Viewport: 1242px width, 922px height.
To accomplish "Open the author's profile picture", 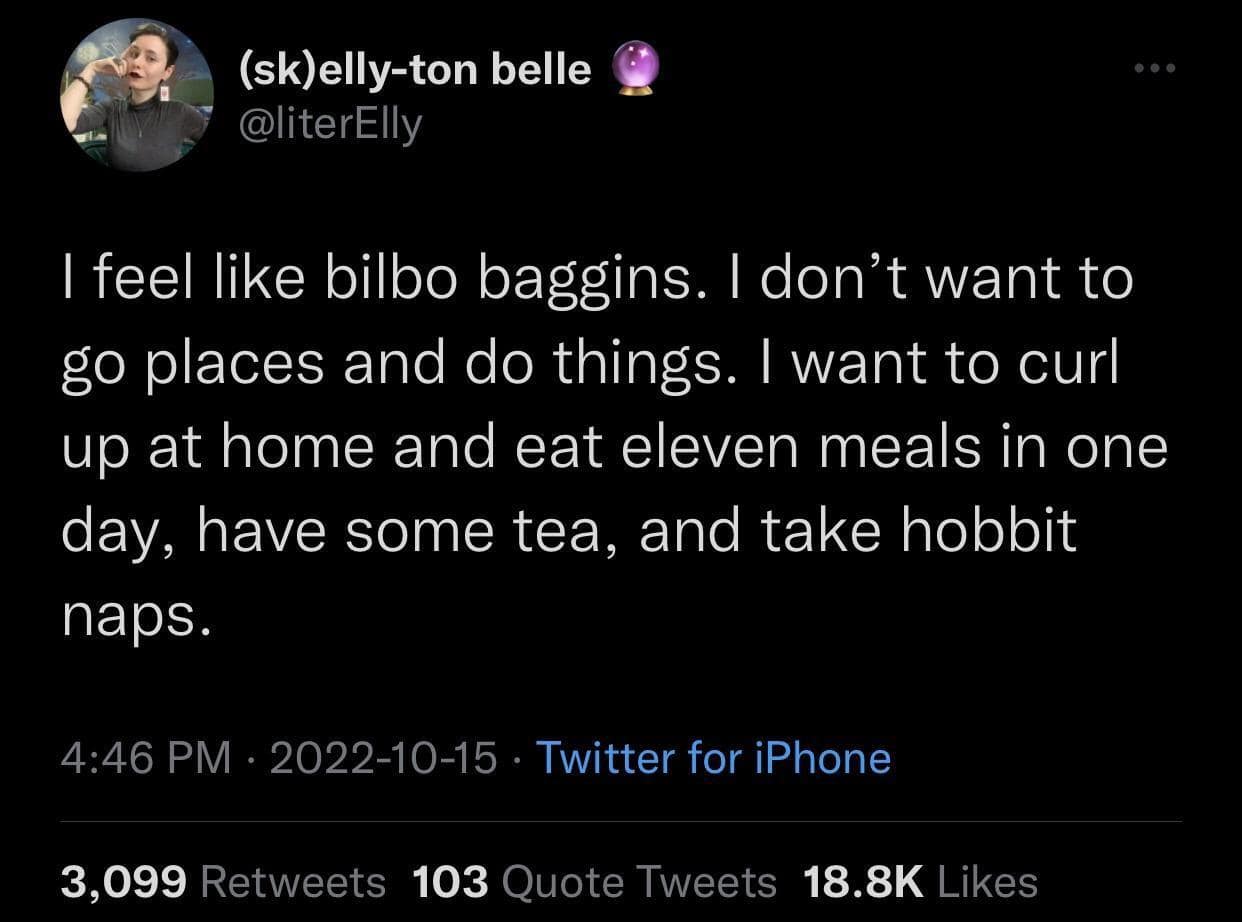I will click(136, 96).
